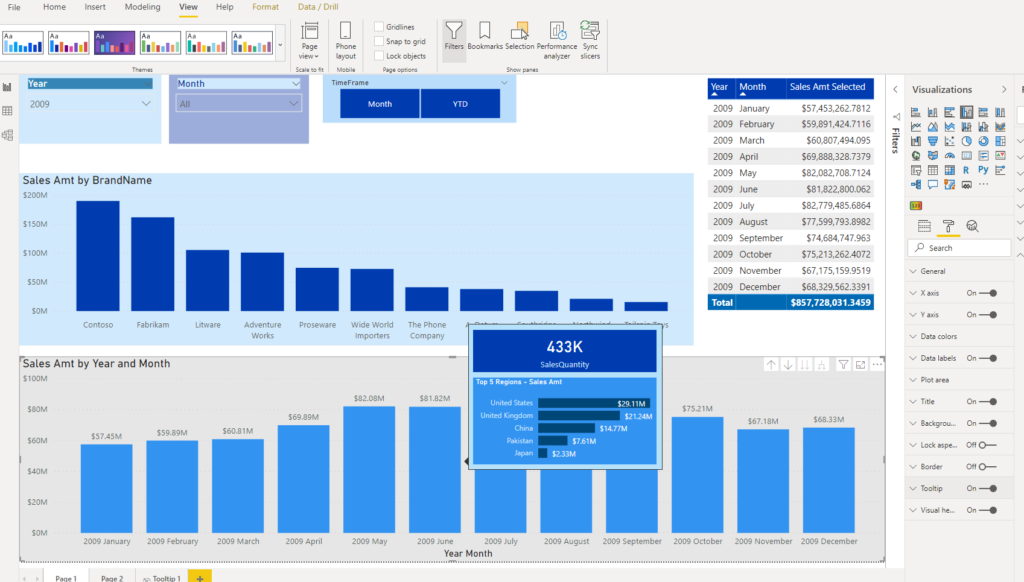Viewport: 1024px width, 582px height.
Task: Switch to the Page 2 tab
Action: (x=112, y=578)
